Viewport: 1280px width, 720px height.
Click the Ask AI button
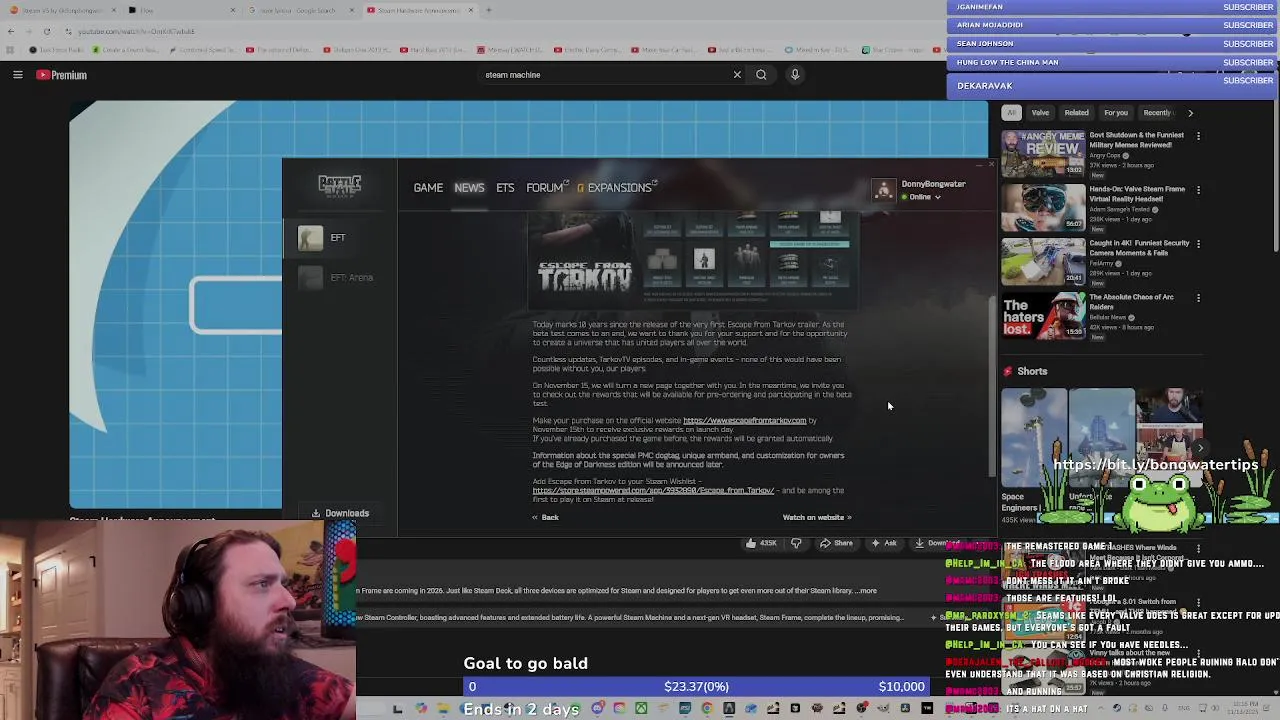click(884, 543)
